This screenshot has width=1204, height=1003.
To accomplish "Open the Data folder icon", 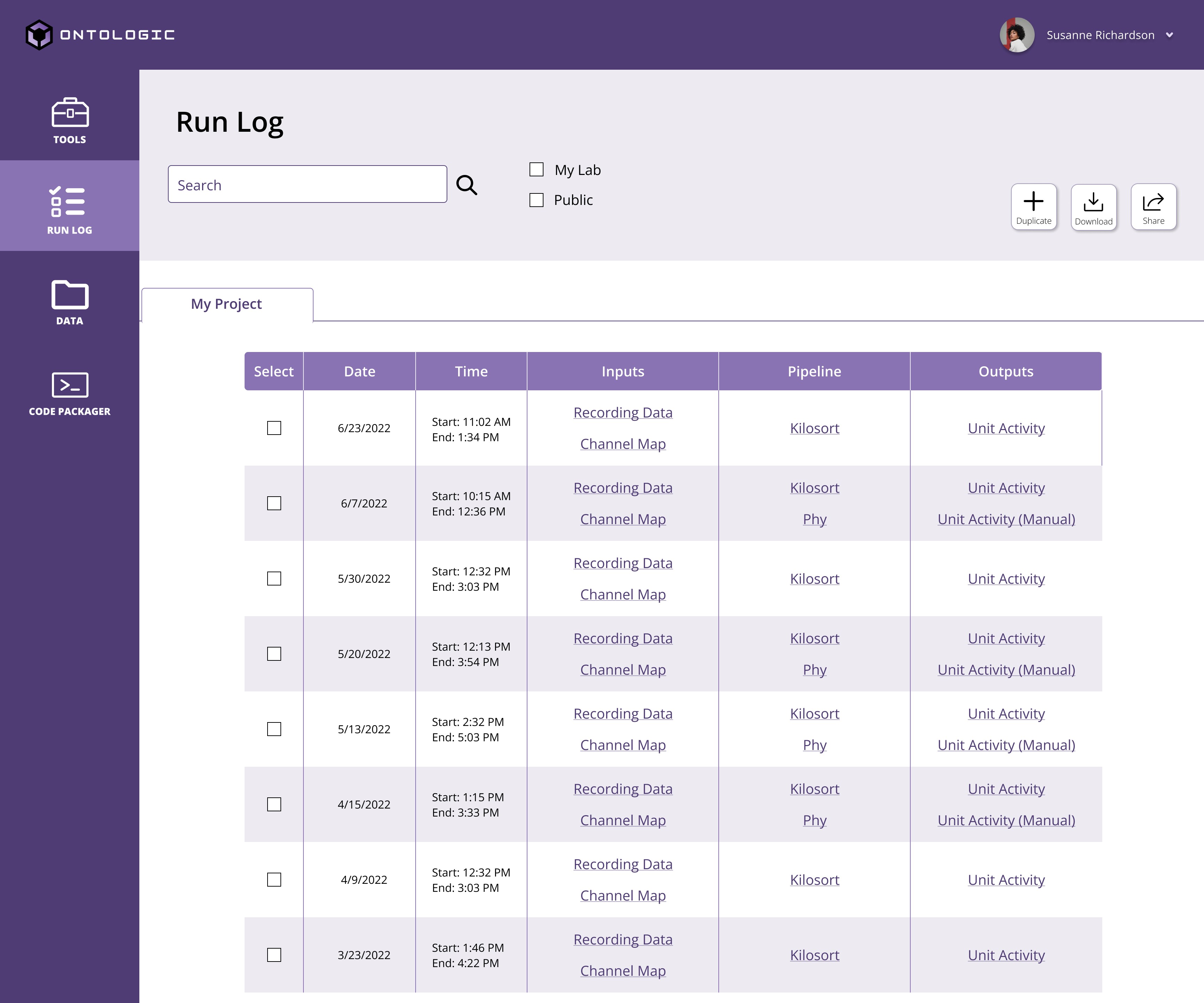I will (69, 295).
